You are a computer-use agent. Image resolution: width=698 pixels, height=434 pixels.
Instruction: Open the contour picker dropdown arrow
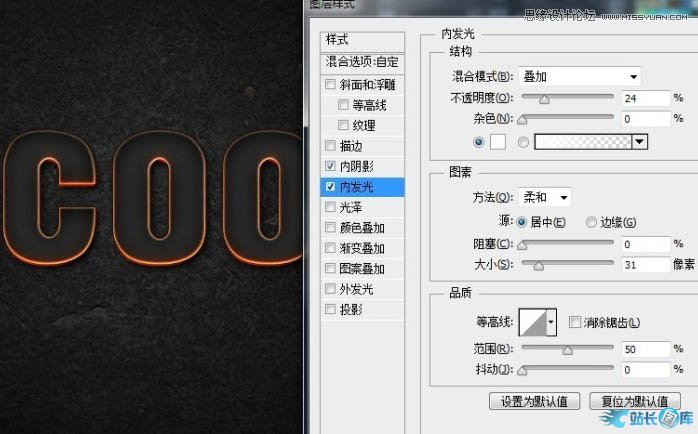click(x=551, y=323)
